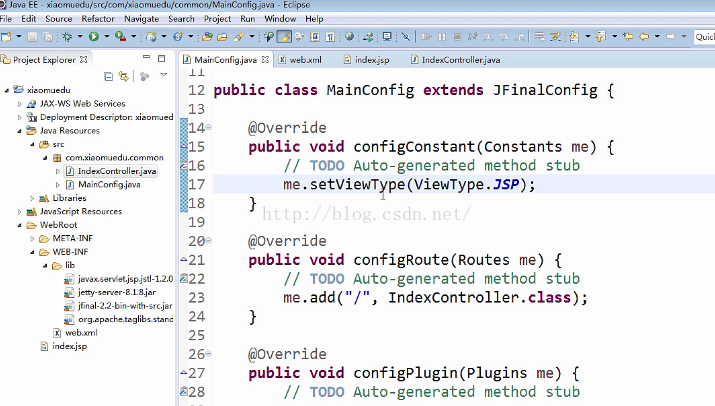Viewport: 715px width, 406px height.
Task: Click the web services launch icon
Action: (368, 36)
